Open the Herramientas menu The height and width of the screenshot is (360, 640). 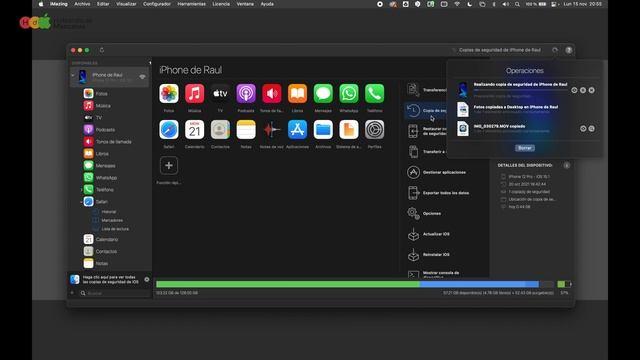pyautogui.click(x=191, y=4)
